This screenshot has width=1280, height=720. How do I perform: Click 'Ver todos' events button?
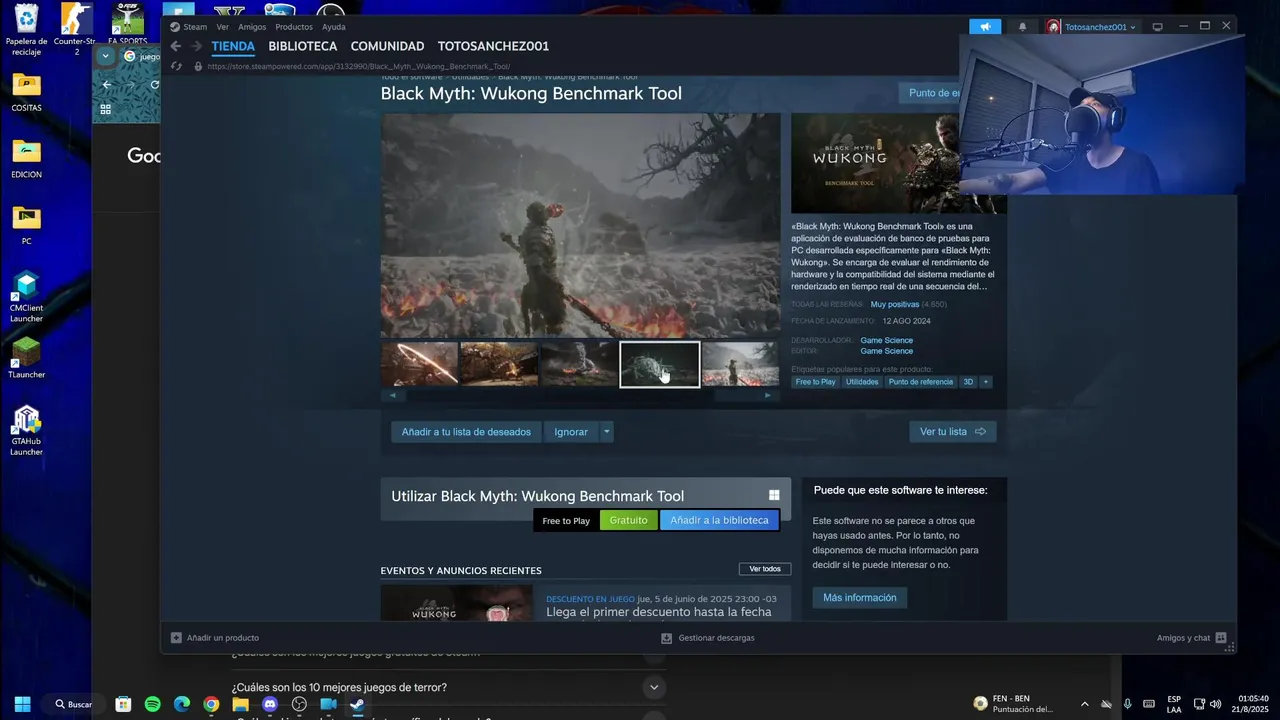[x=765, y=569]
